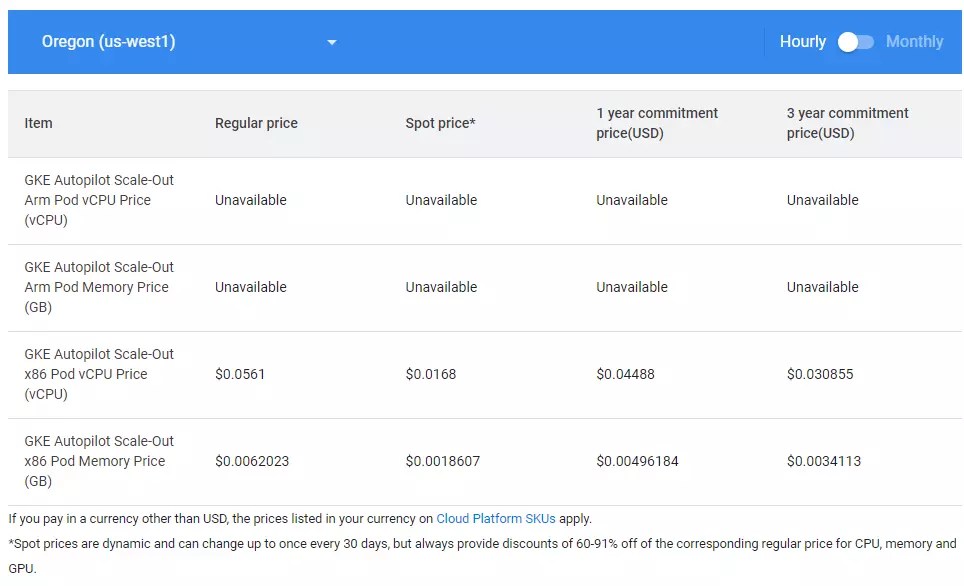The image size is (964, 586).
Task: Select the spot price $0.0168 cell
Action: (431, 374)
